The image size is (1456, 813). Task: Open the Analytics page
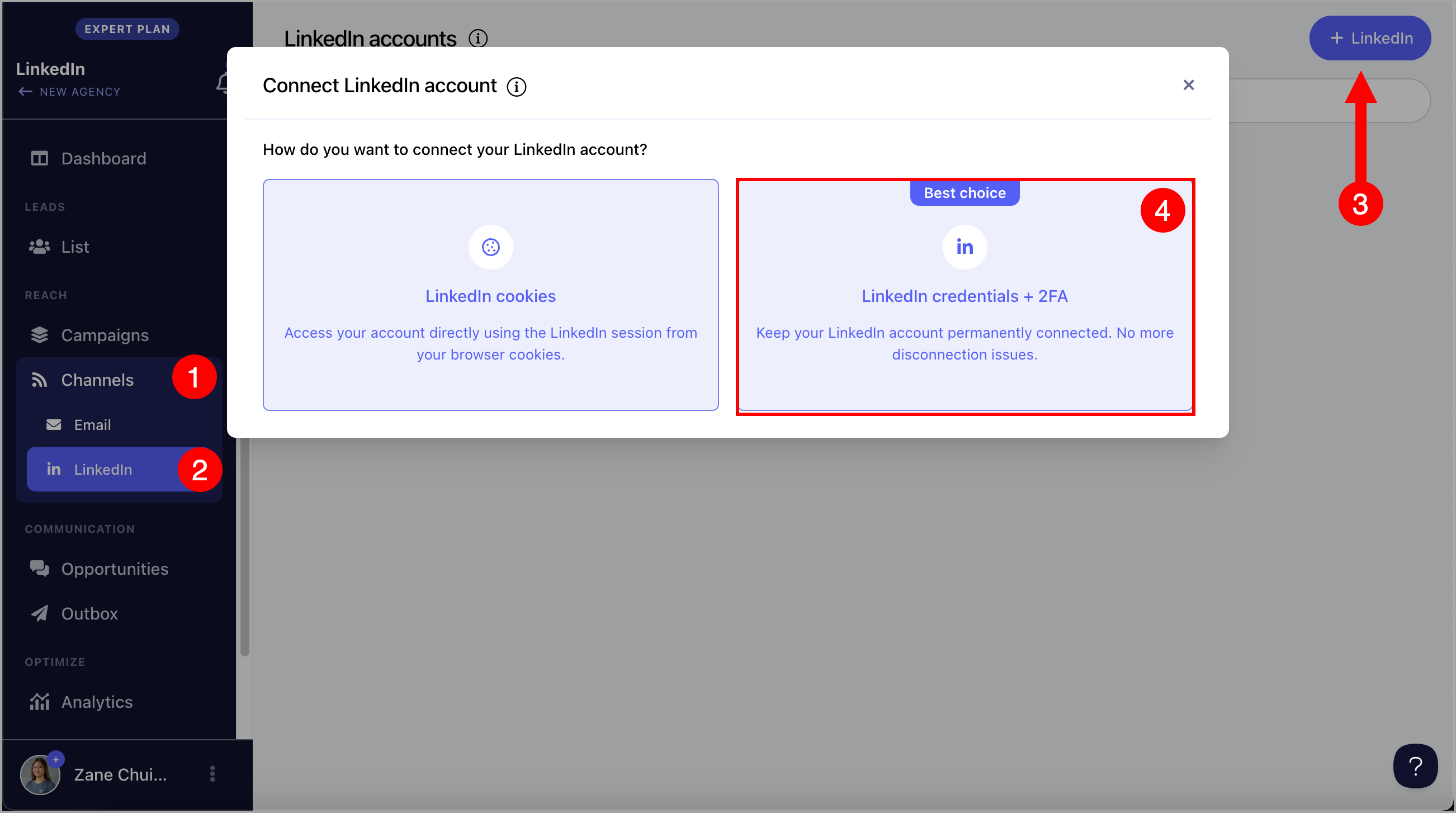coord(119,702)
